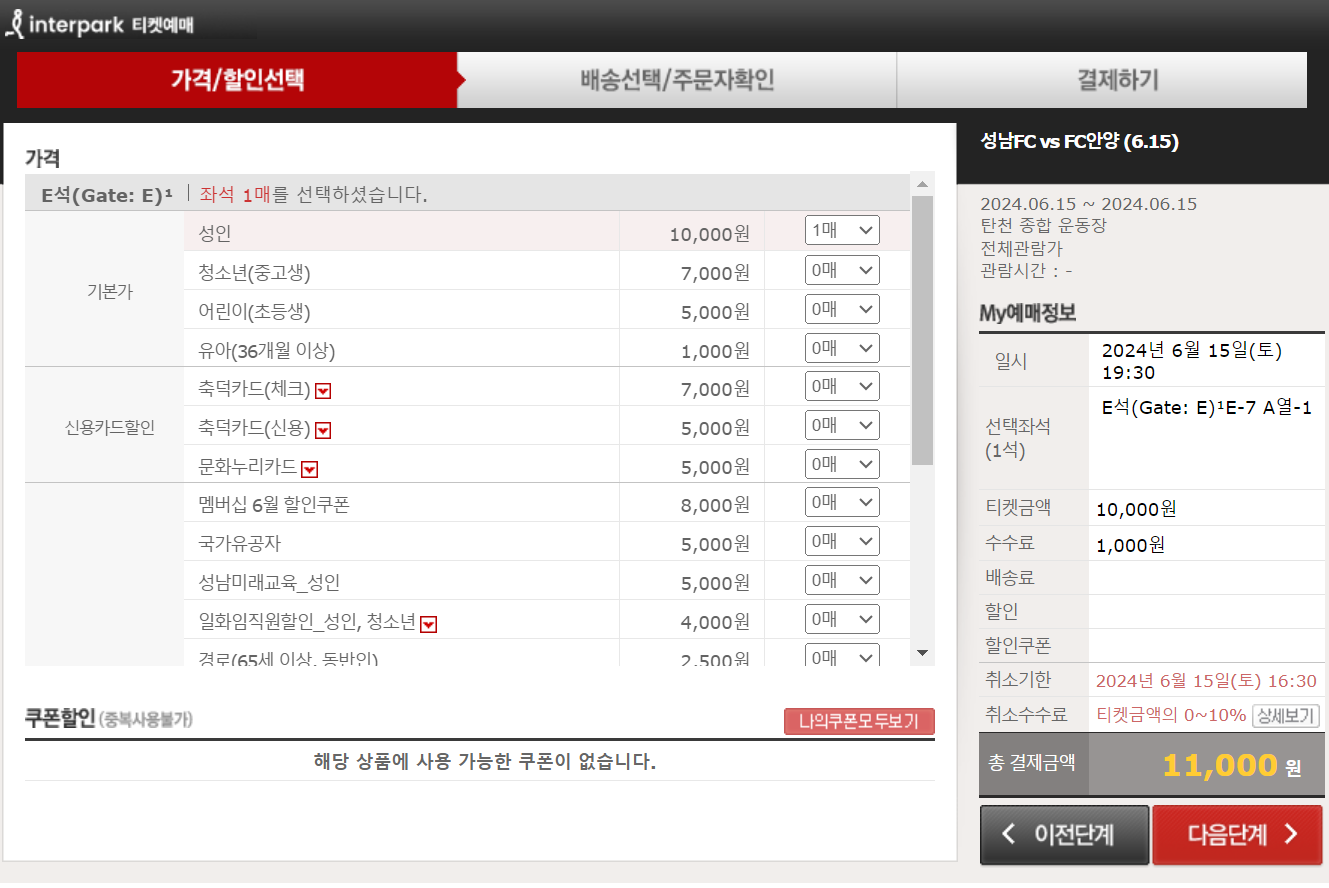The height and width of the screenshot is (888, 1329).
Task: Click the 티켓금액 10,000원 value
Action: [x=1136, y=509]
